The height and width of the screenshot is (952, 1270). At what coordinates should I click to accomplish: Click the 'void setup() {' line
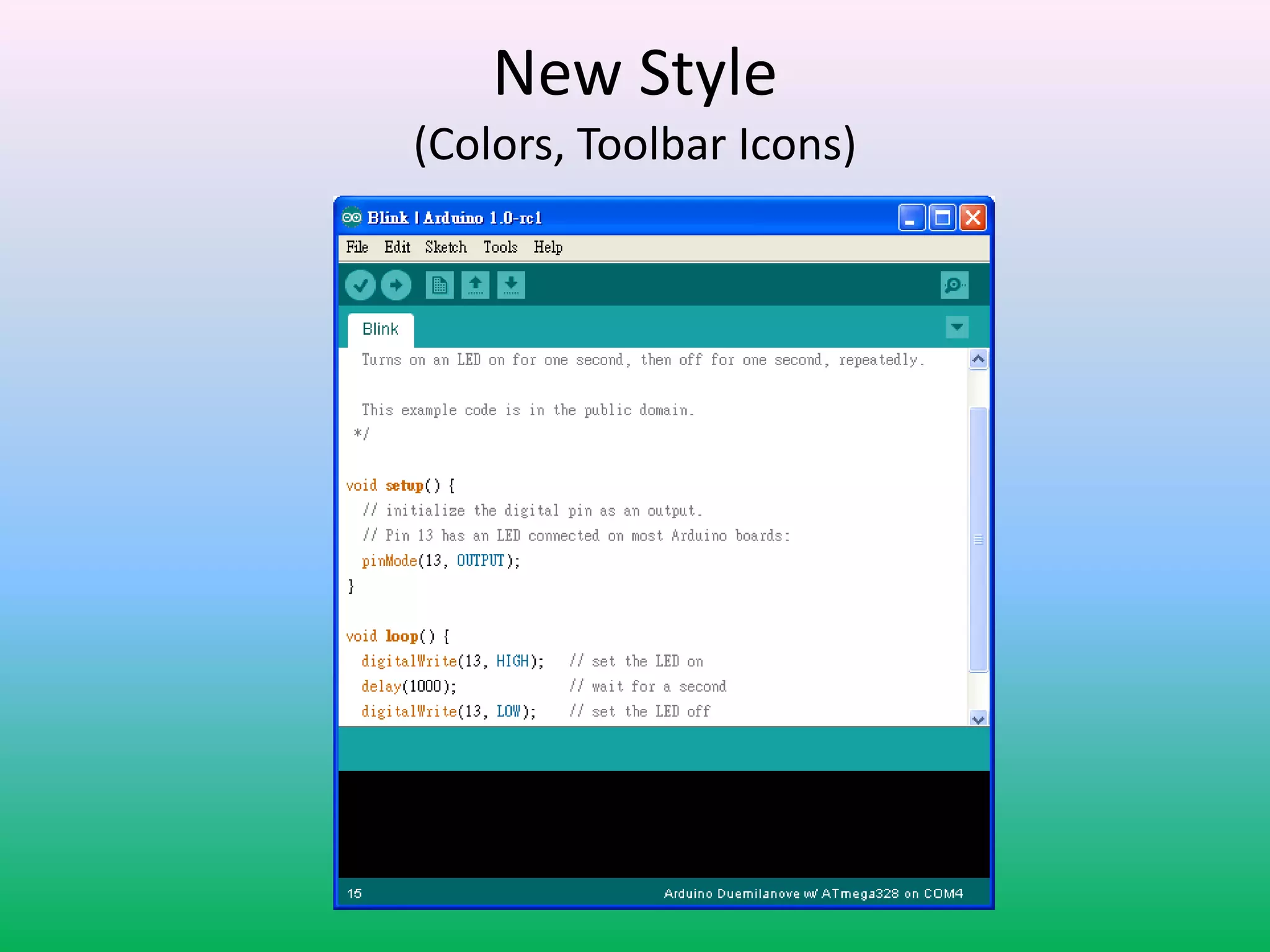[401, 486]
